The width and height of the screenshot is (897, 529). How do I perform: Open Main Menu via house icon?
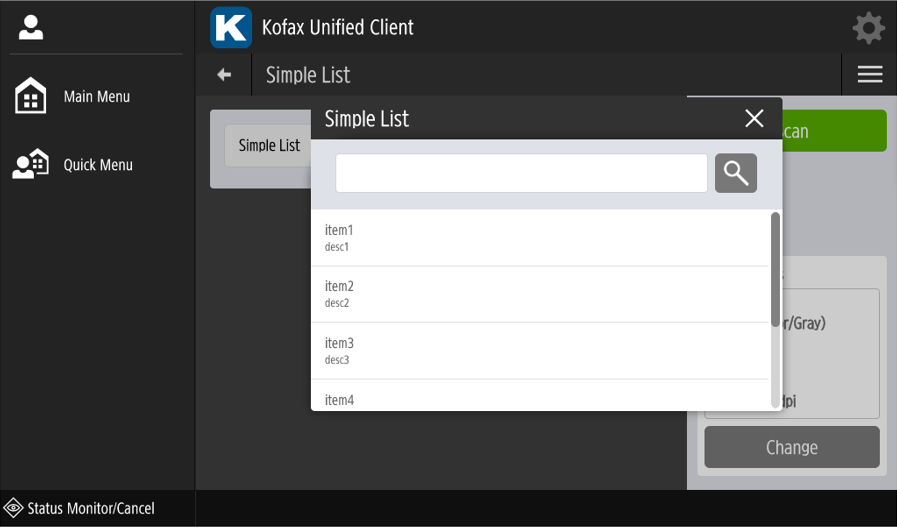[31, 96]
